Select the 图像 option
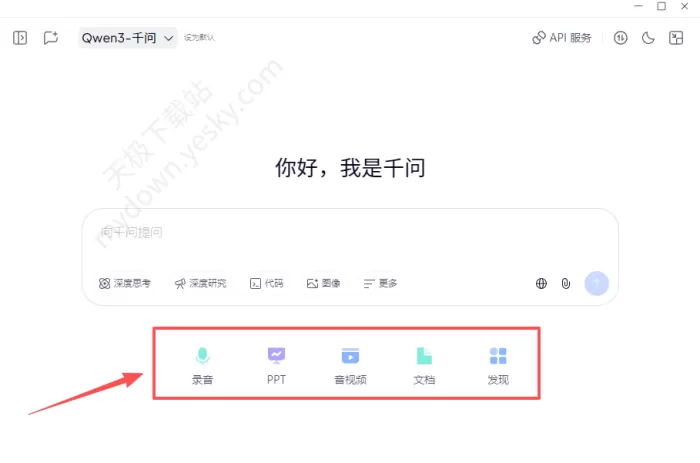 tap(324, 284)
